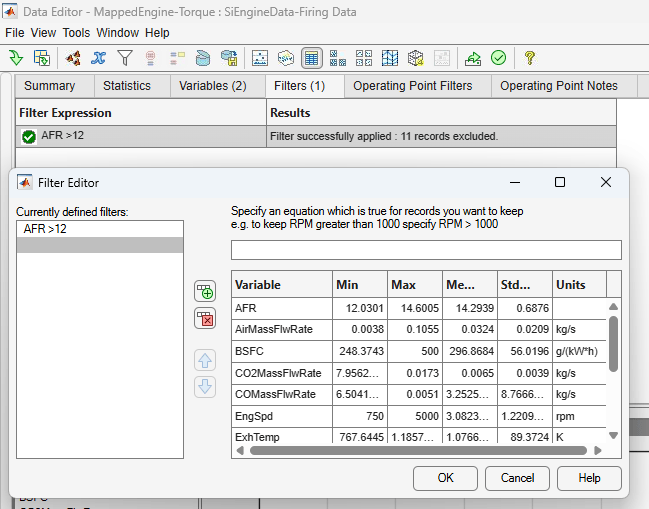The width and height of the screenshot is (649, 509).
Task: Open the user-defined variables X icon
Action: [99, 58]
